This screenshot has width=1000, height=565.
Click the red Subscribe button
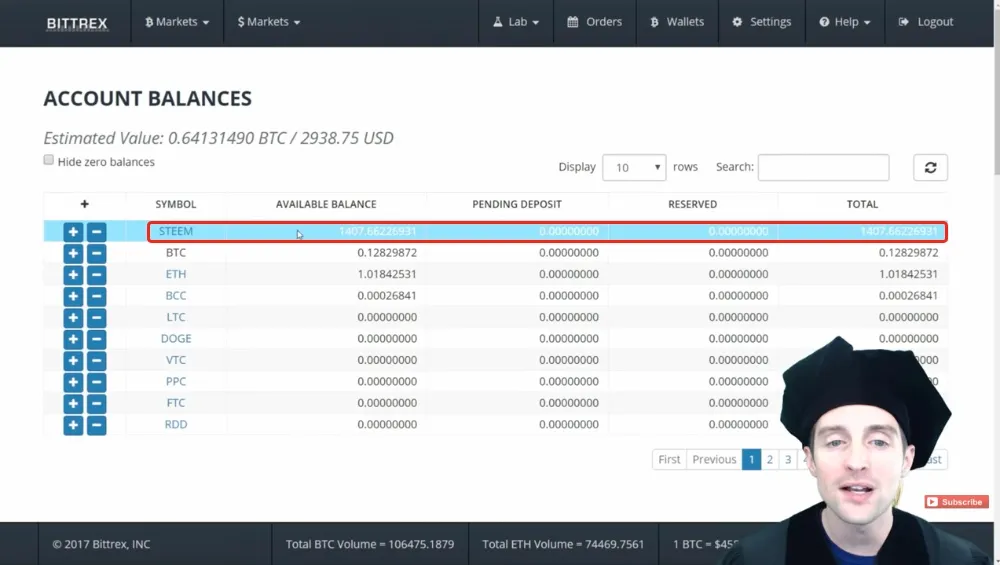(956, 502)
